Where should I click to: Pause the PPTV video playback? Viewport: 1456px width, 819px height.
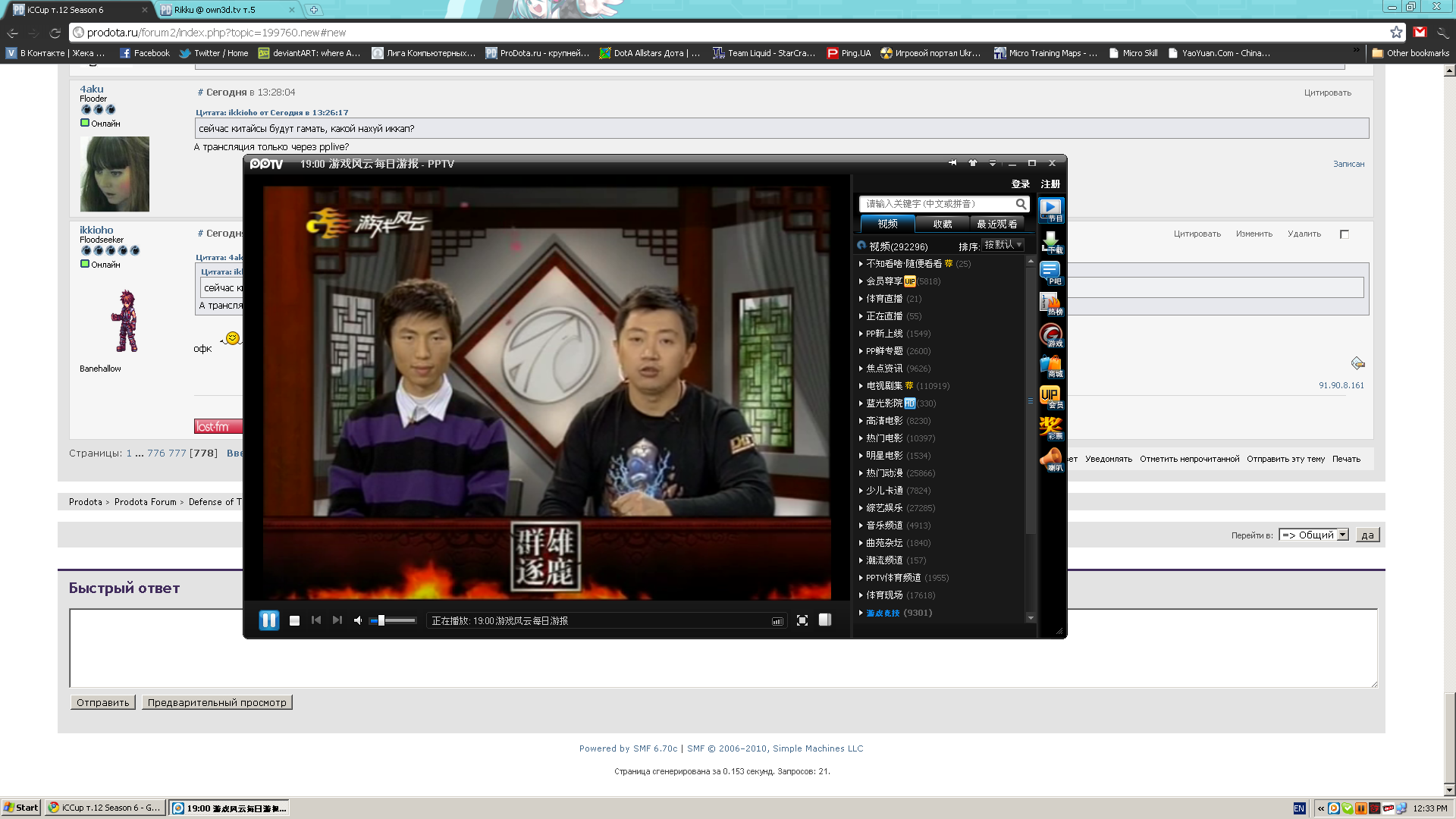pos(268,620)
